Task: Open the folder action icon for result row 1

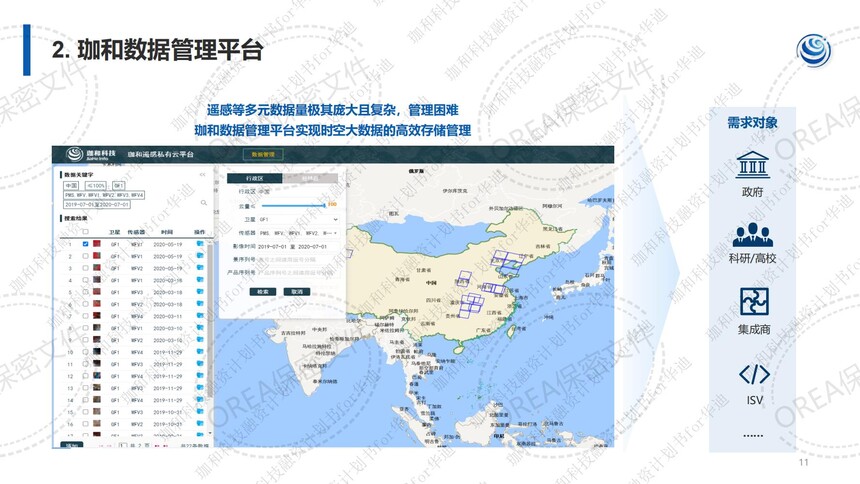Action: click(200, 244)
